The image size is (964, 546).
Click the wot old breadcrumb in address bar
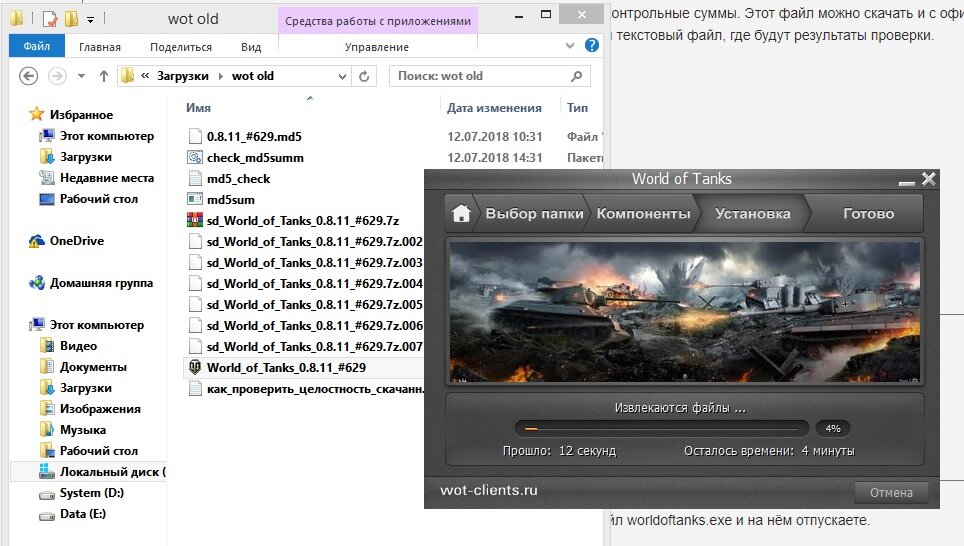click(x=253, y=76)
